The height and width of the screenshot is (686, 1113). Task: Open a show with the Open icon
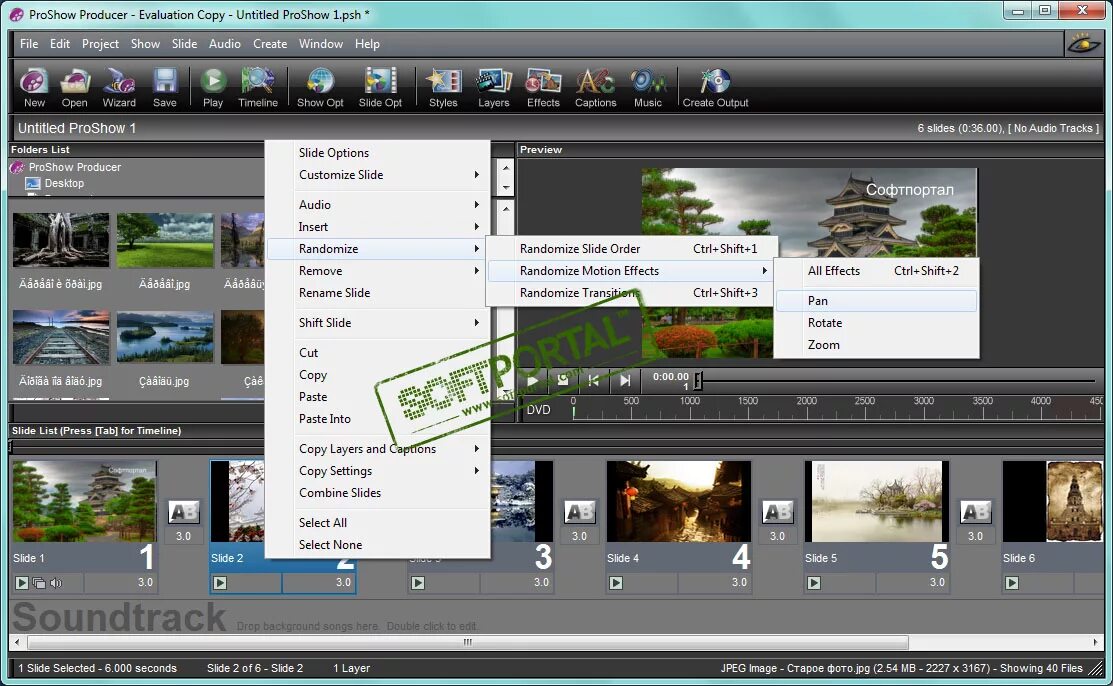75,87
